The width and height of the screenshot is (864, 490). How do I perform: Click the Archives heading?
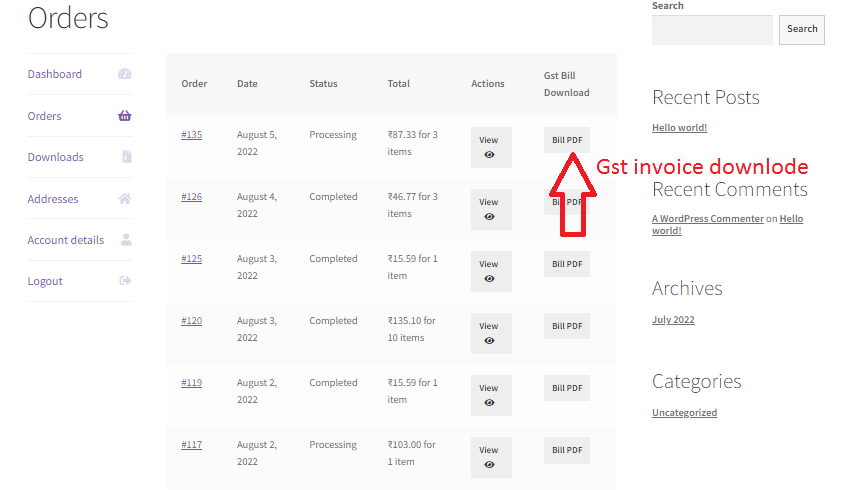[687, 288]
